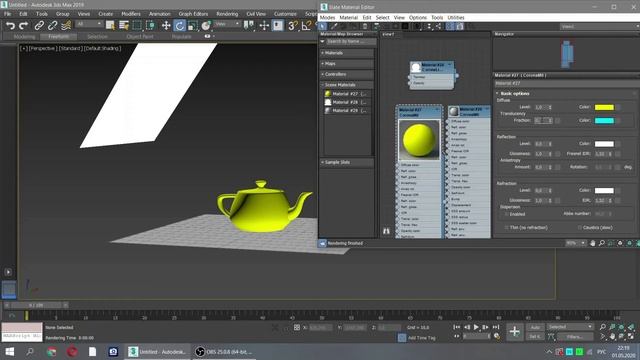Click the zoom magnifier in Material Editor status bar
The image size is (640, 360).
[602, 243]
